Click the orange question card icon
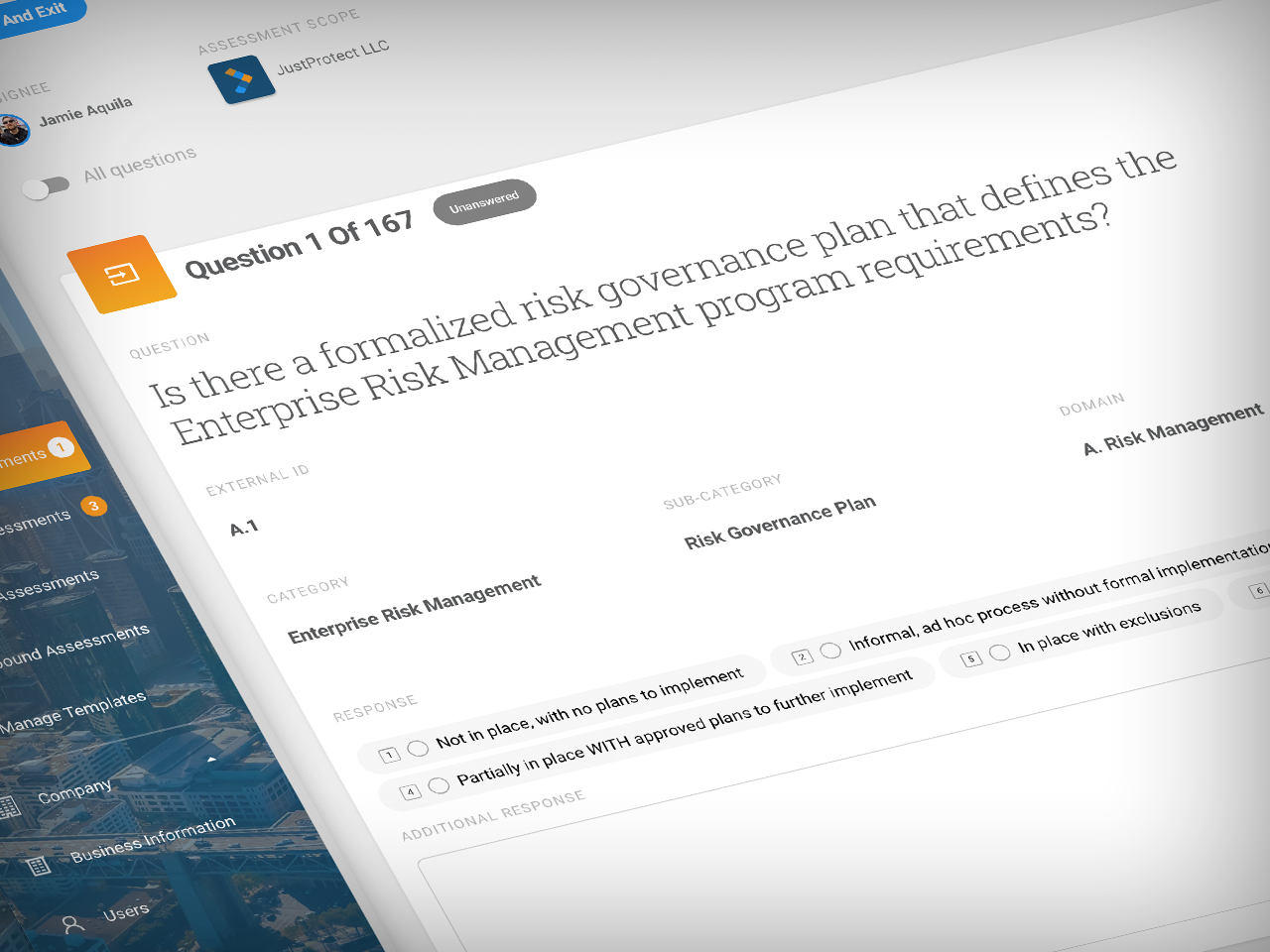The width and height of the screenshot is (1270, 952). (x=122, y=274)
